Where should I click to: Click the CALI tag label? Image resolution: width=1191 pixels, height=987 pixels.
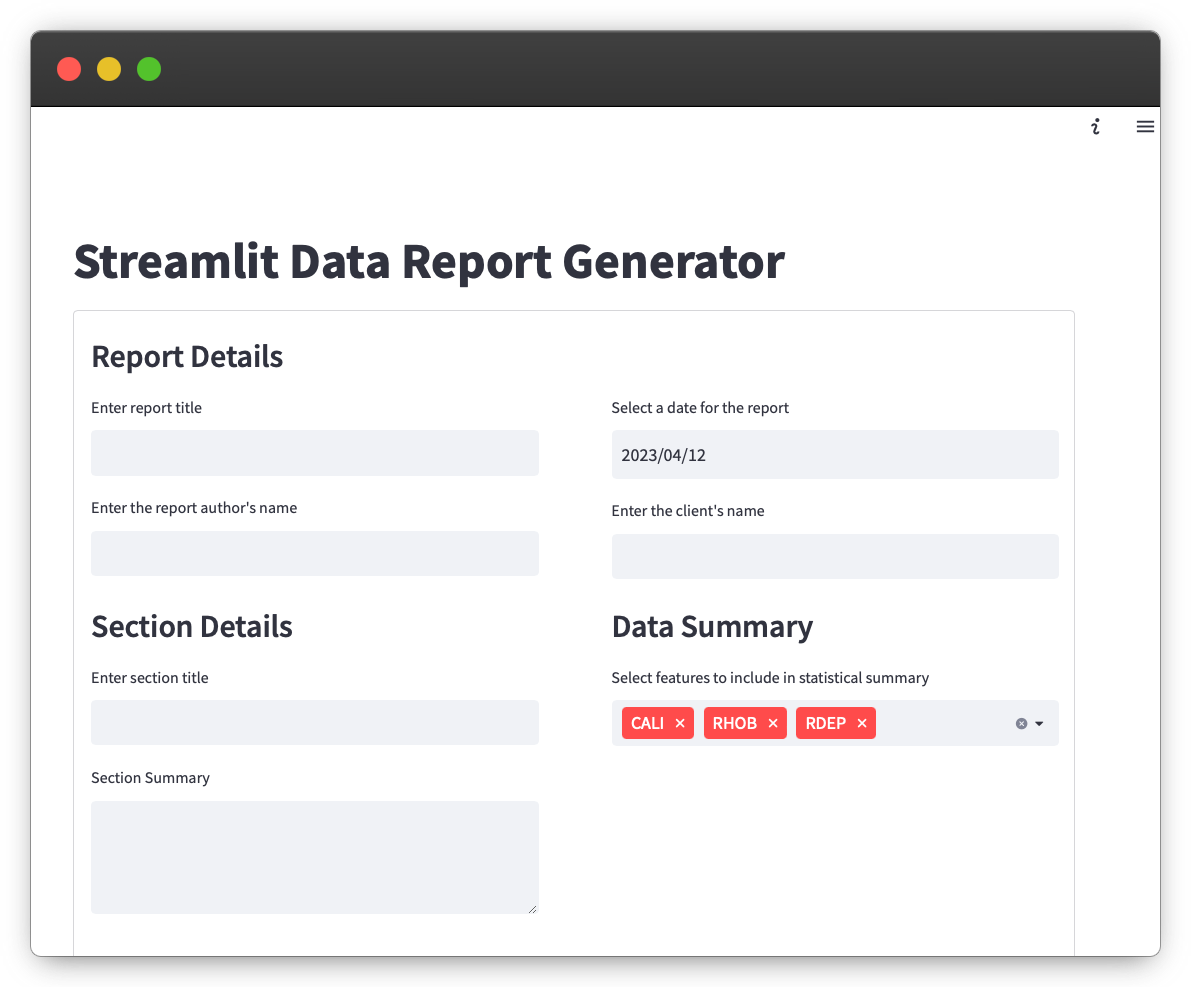[647, 723]
